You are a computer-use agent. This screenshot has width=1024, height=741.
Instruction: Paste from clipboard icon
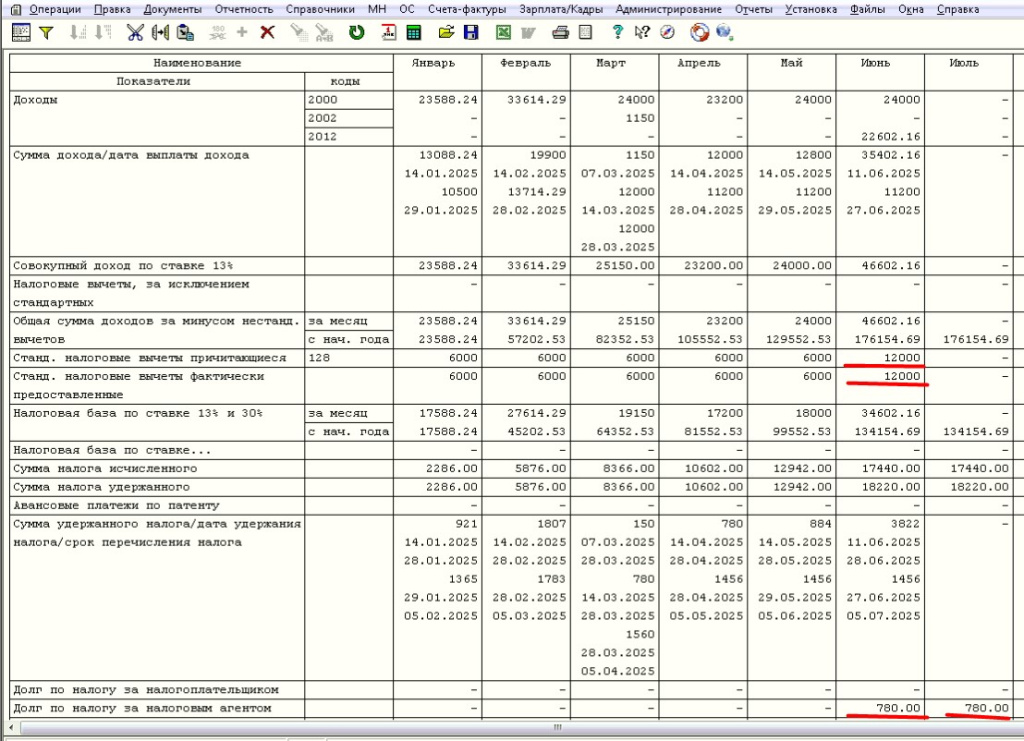(185, 33)
